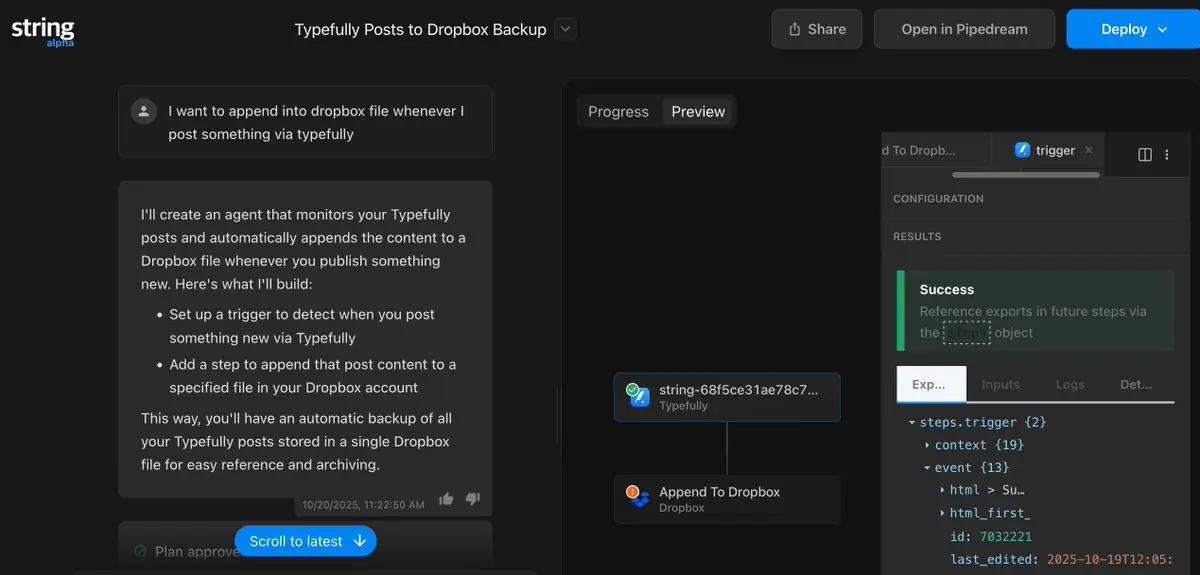The height and width of the screenshot is (575, 1200).
Task: Collapse the steps.trigger tree node
Action: (912, 422)
